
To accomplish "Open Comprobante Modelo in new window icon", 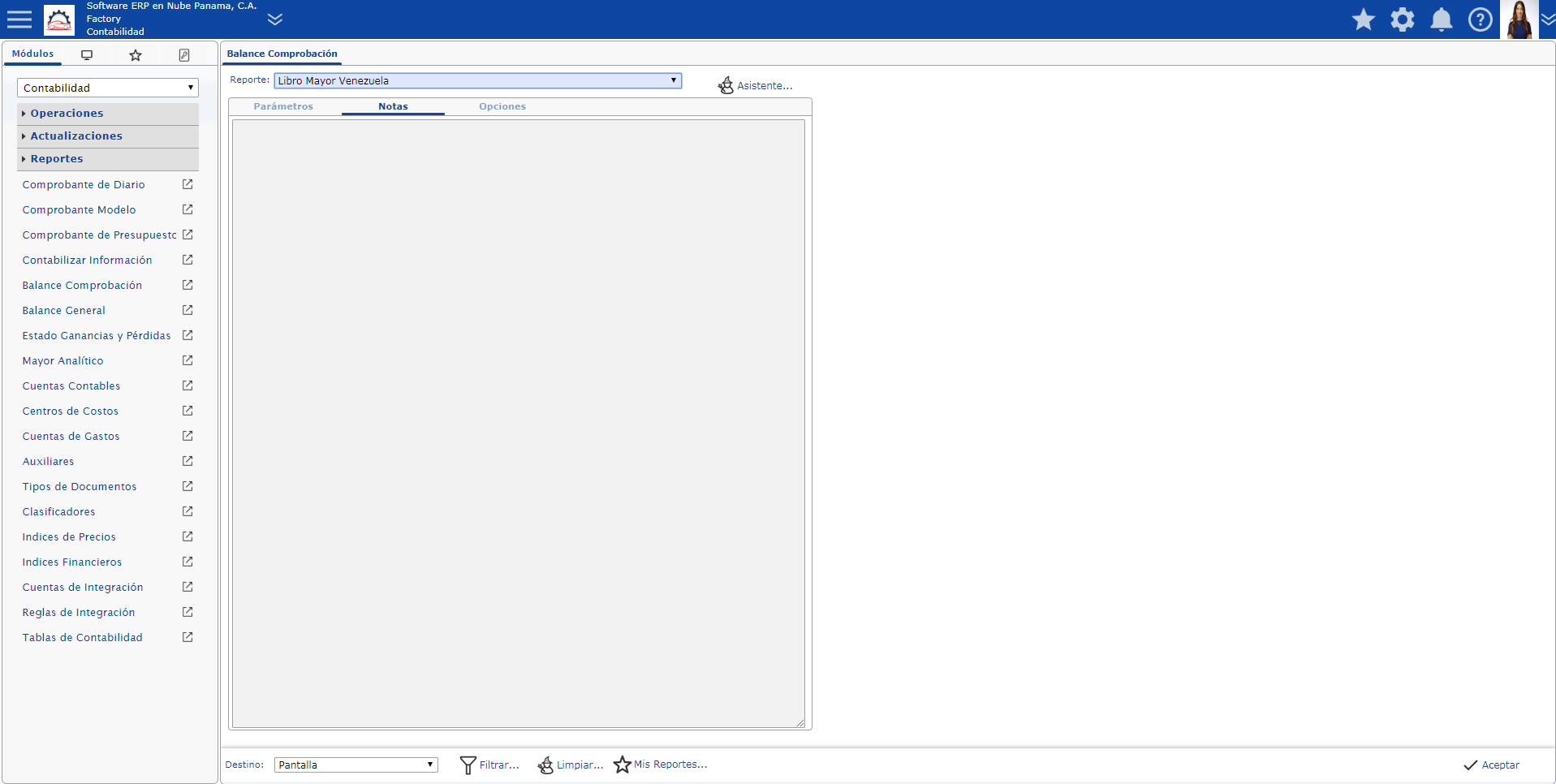I will click(x=187, y=209).
